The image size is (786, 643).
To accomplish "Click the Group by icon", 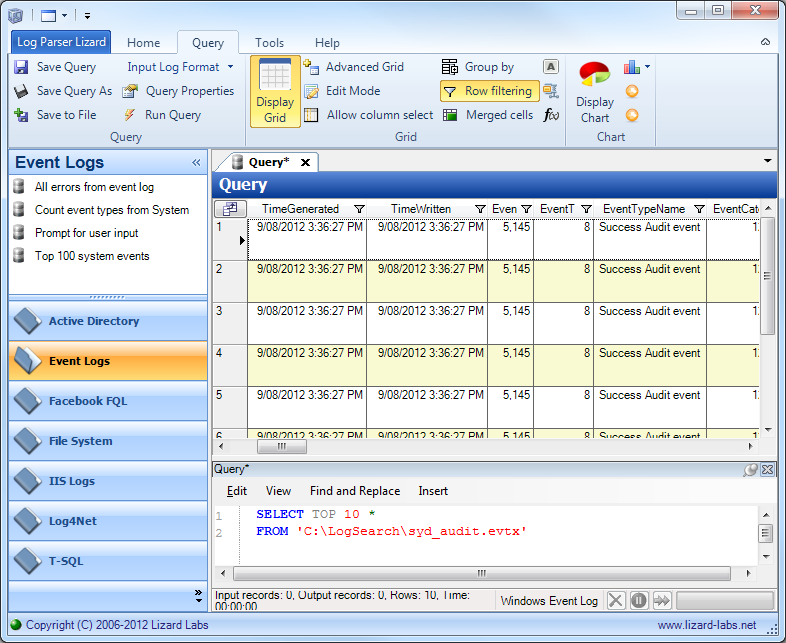I will [450, 67].
